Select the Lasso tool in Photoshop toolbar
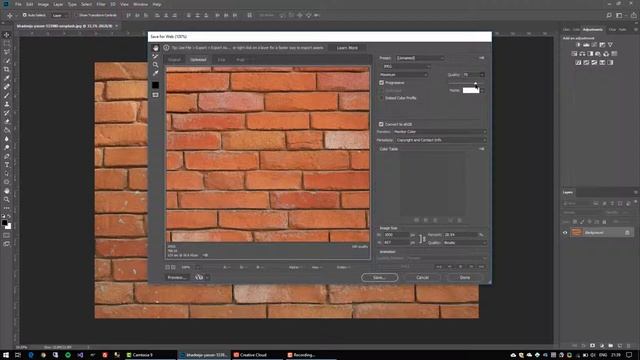Viewport: 640px width, 360px height. [x=7, y=52]
